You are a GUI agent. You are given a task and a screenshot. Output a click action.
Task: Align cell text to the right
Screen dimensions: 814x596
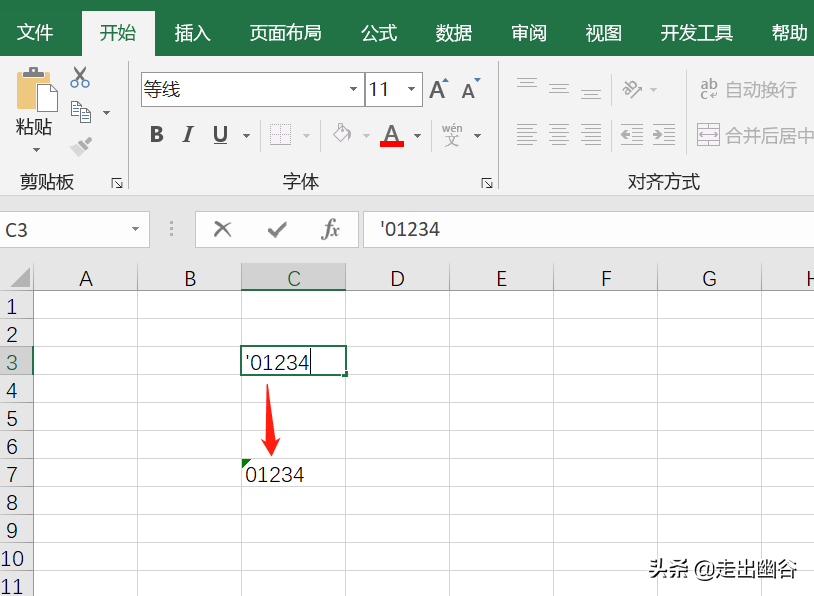591,135
